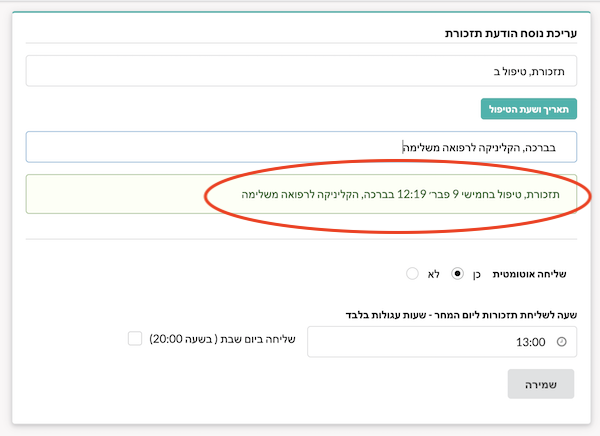Click the שליחה ביום שבת label
This screenshot has width=600, height=436.
pyautogui.click(x=257, y=339)
